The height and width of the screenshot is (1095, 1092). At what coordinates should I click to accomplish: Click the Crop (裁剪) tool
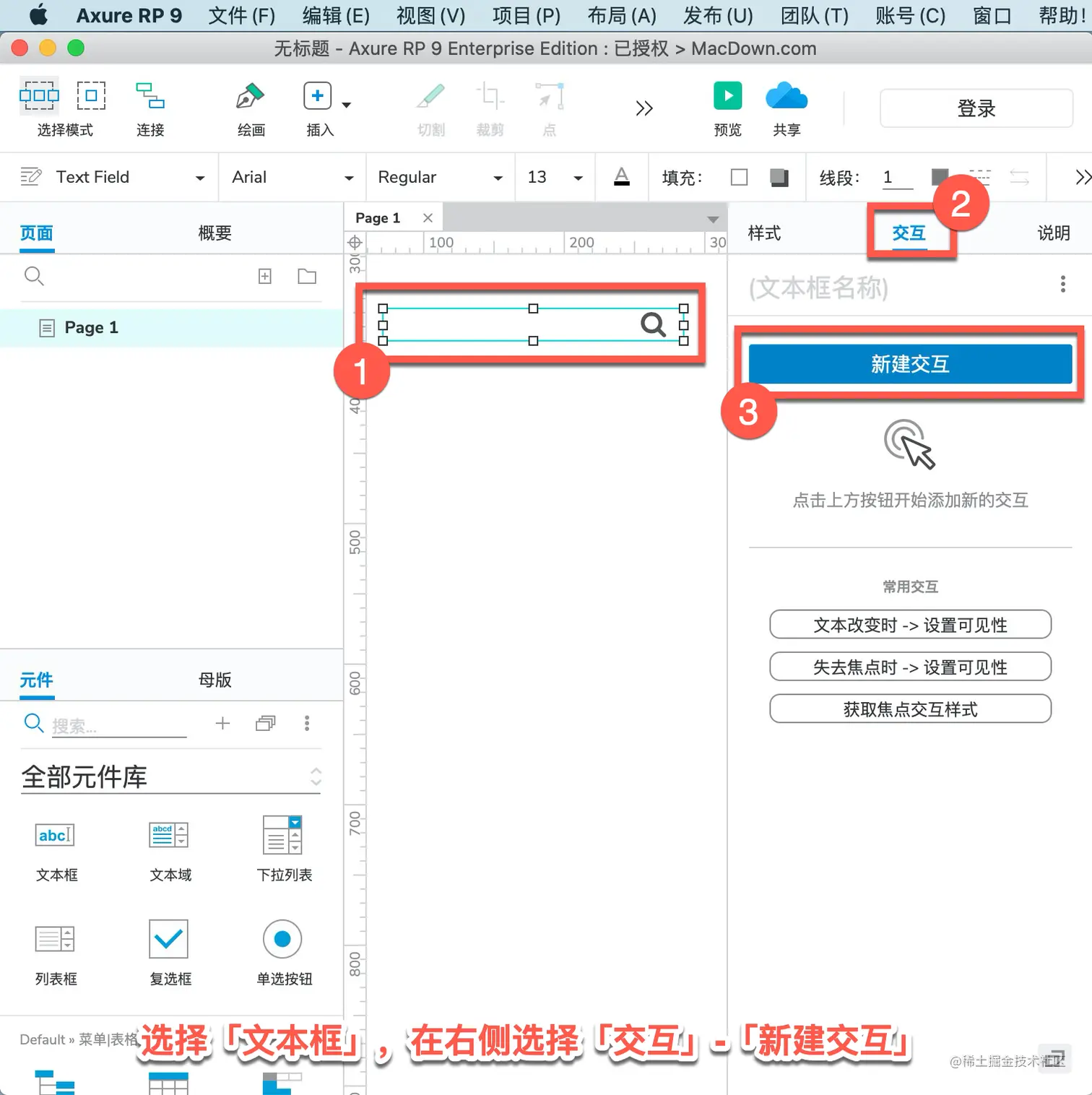490,96
